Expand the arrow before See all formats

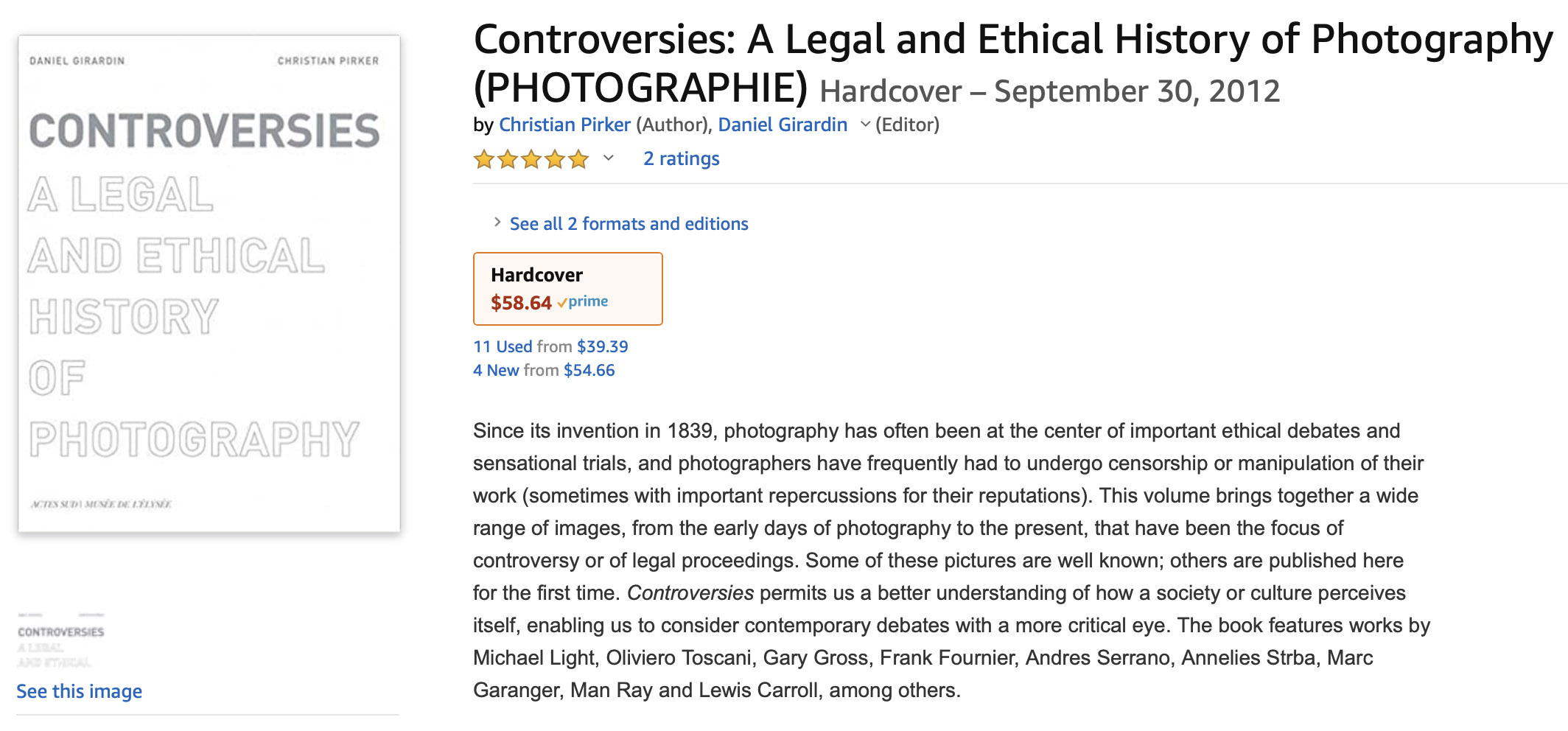[497, 223]
